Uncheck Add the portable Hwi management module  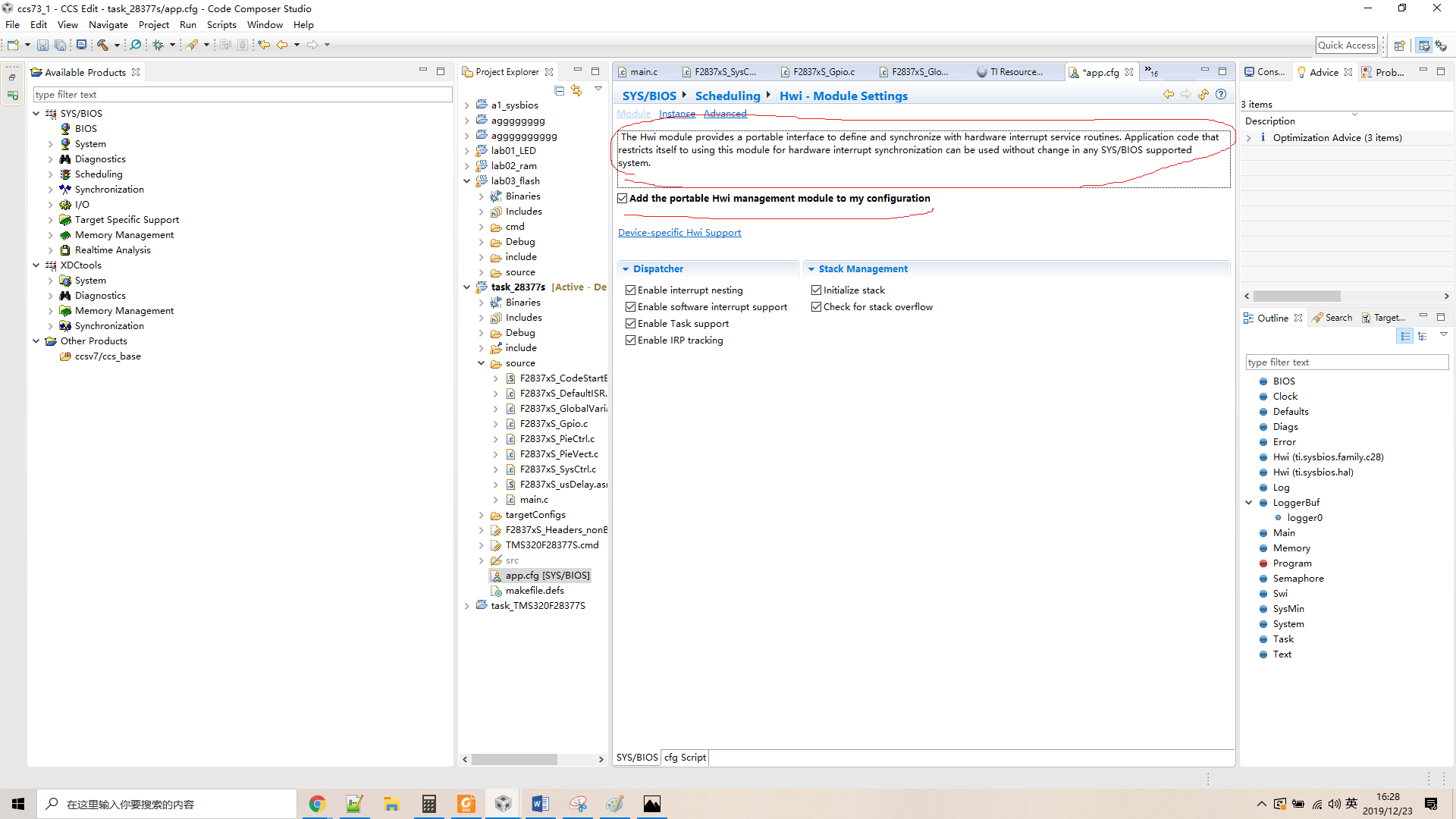click(623, 198)
